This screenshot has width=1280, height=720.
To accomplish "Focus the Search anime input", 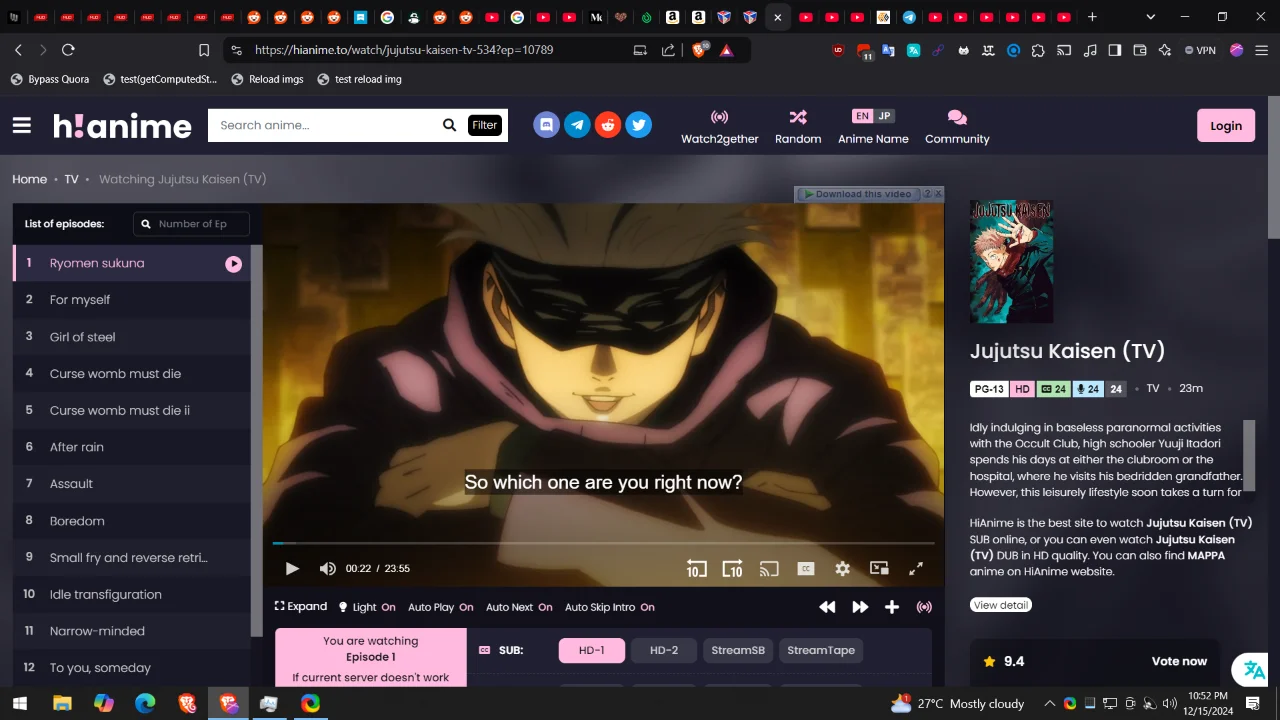I will tap(325, 125).
